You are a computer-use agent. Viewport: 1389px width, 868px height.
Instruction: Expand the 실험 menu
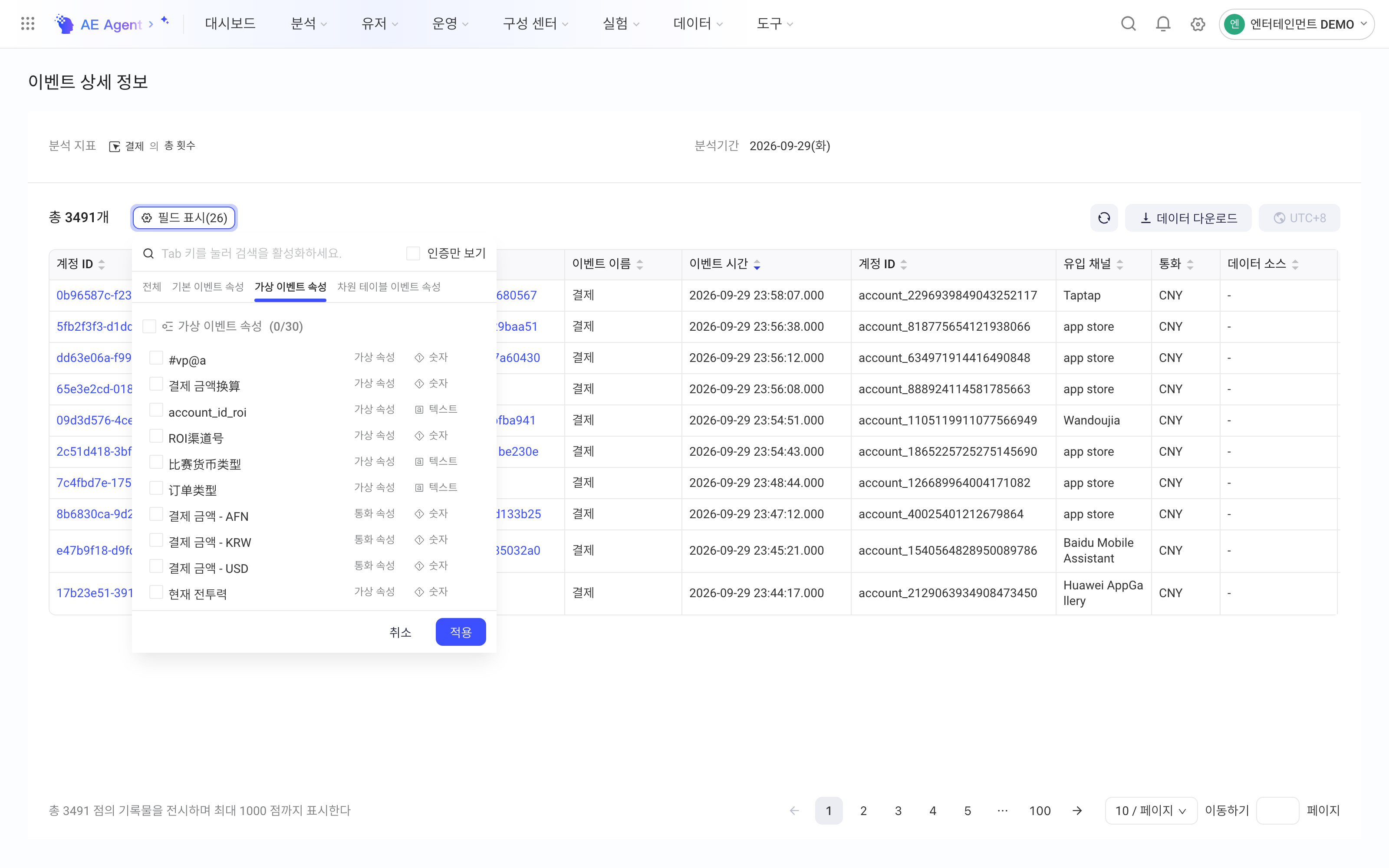tap(620, 23)
